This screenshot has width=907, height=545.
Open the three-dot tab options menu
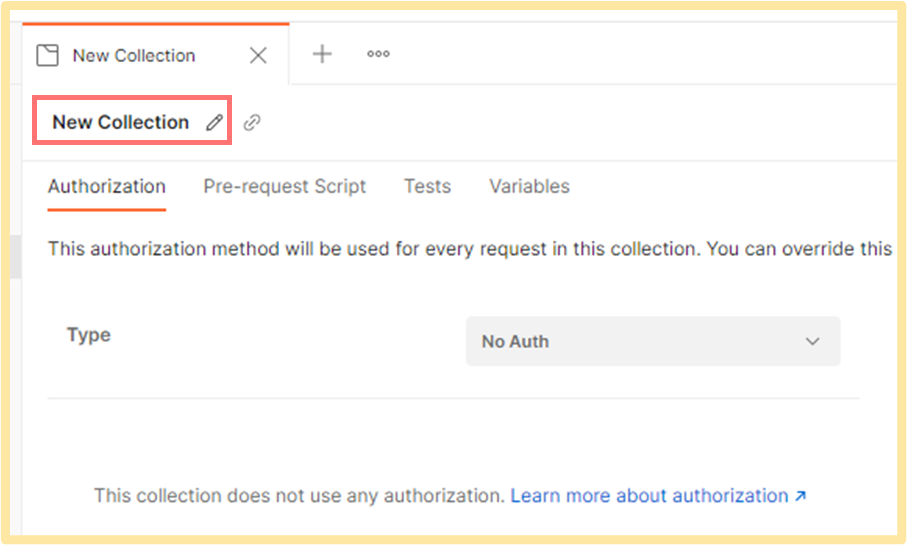(378, 54)
